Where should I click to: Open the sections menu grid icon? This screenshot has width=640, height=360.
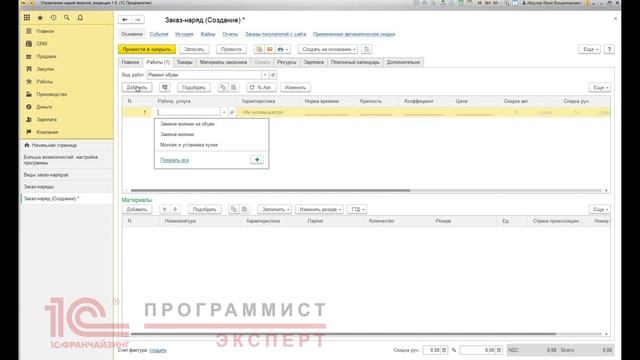(27, 18)
